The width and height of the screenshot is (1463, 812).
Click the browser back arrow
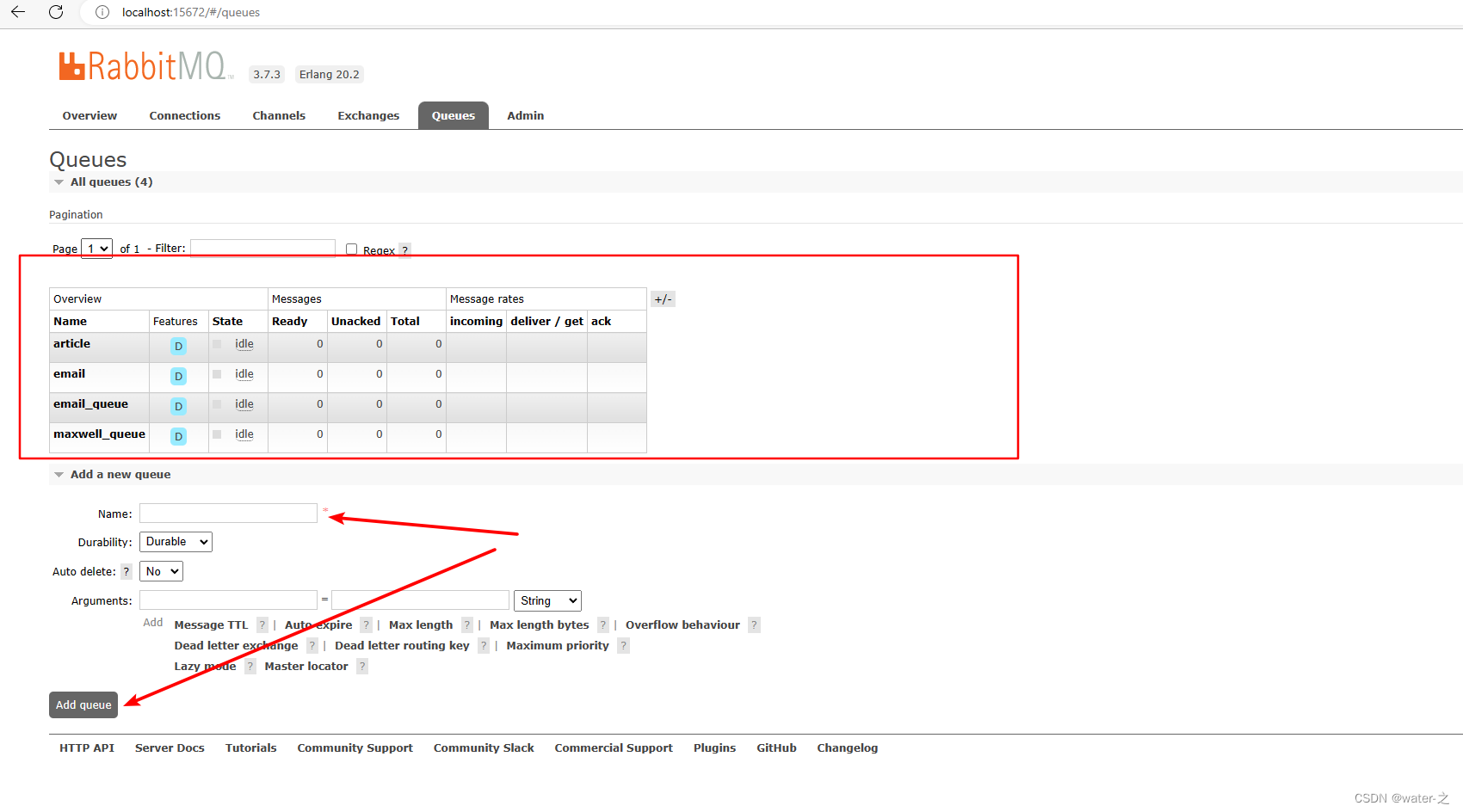pyautogui.click(x=18, y=12)
